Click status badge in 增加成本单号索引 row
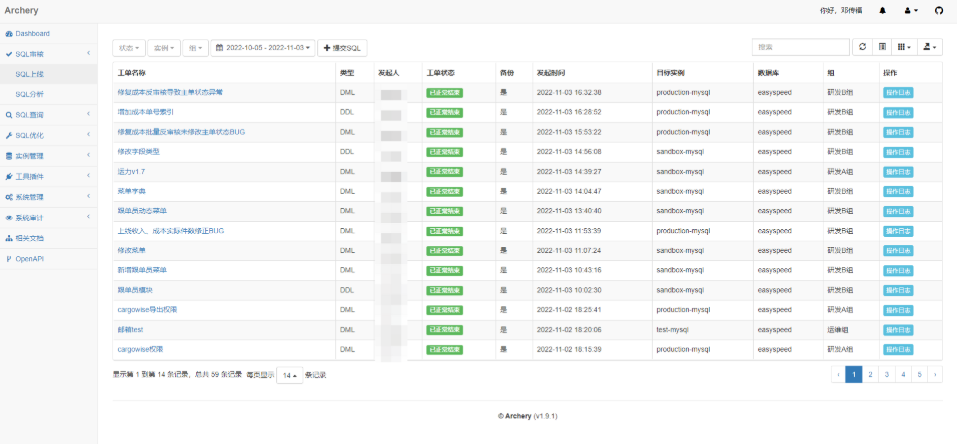This screenshot has height=444, width=957. [444, 112]
